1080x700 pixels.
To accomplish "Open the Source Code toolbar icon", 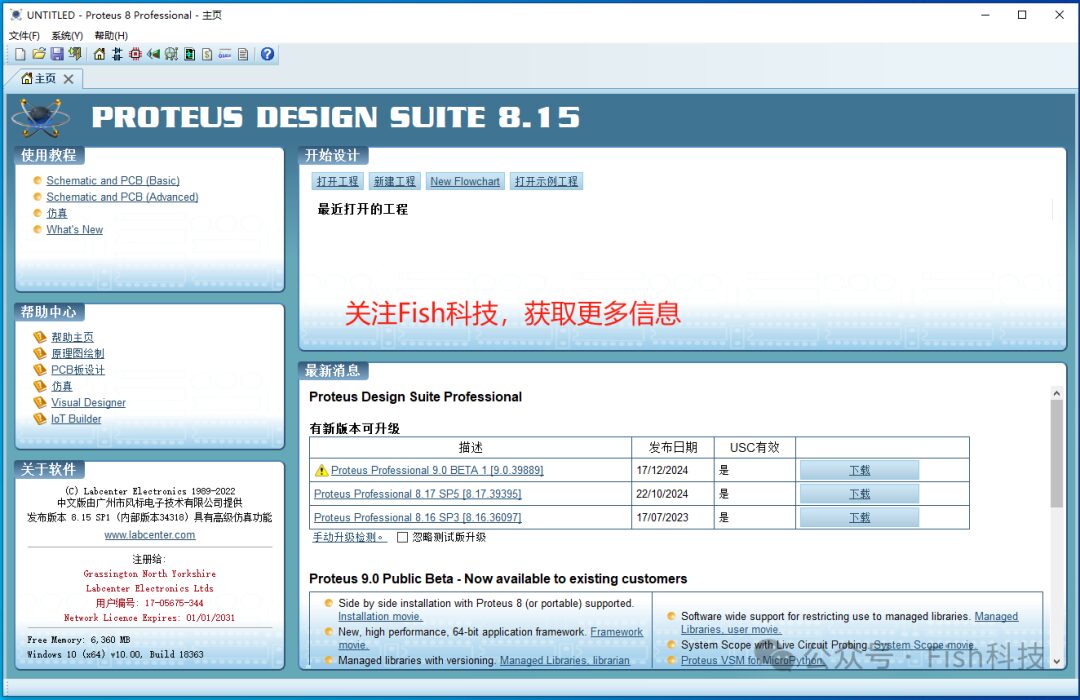I will pyautogui.click(x=225, y=54).
